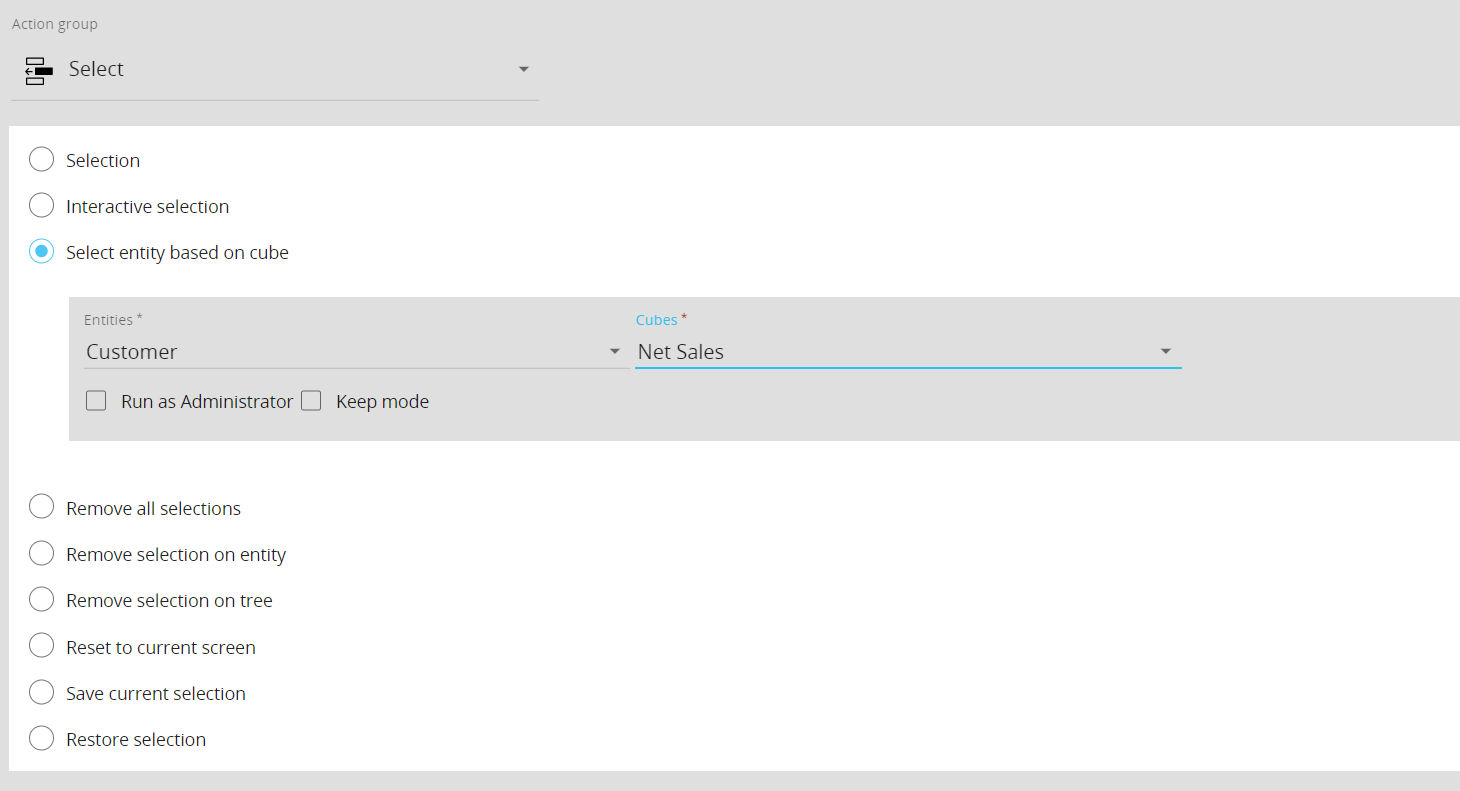Select the Restore selection radio button
This screenshot has width=1460, height=791.
(41, 738)
